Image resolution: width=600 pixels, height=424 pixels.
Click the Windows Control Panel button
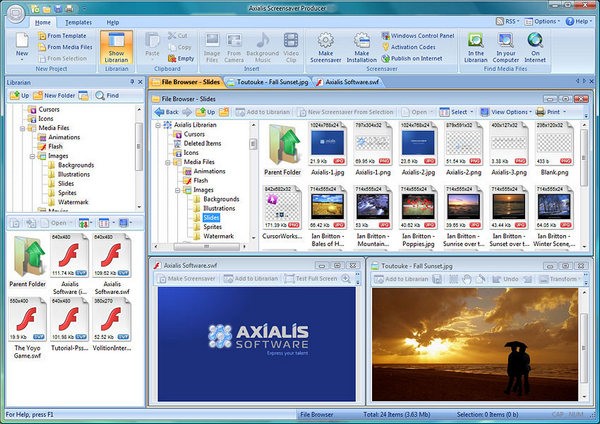[x=421, y=35]
